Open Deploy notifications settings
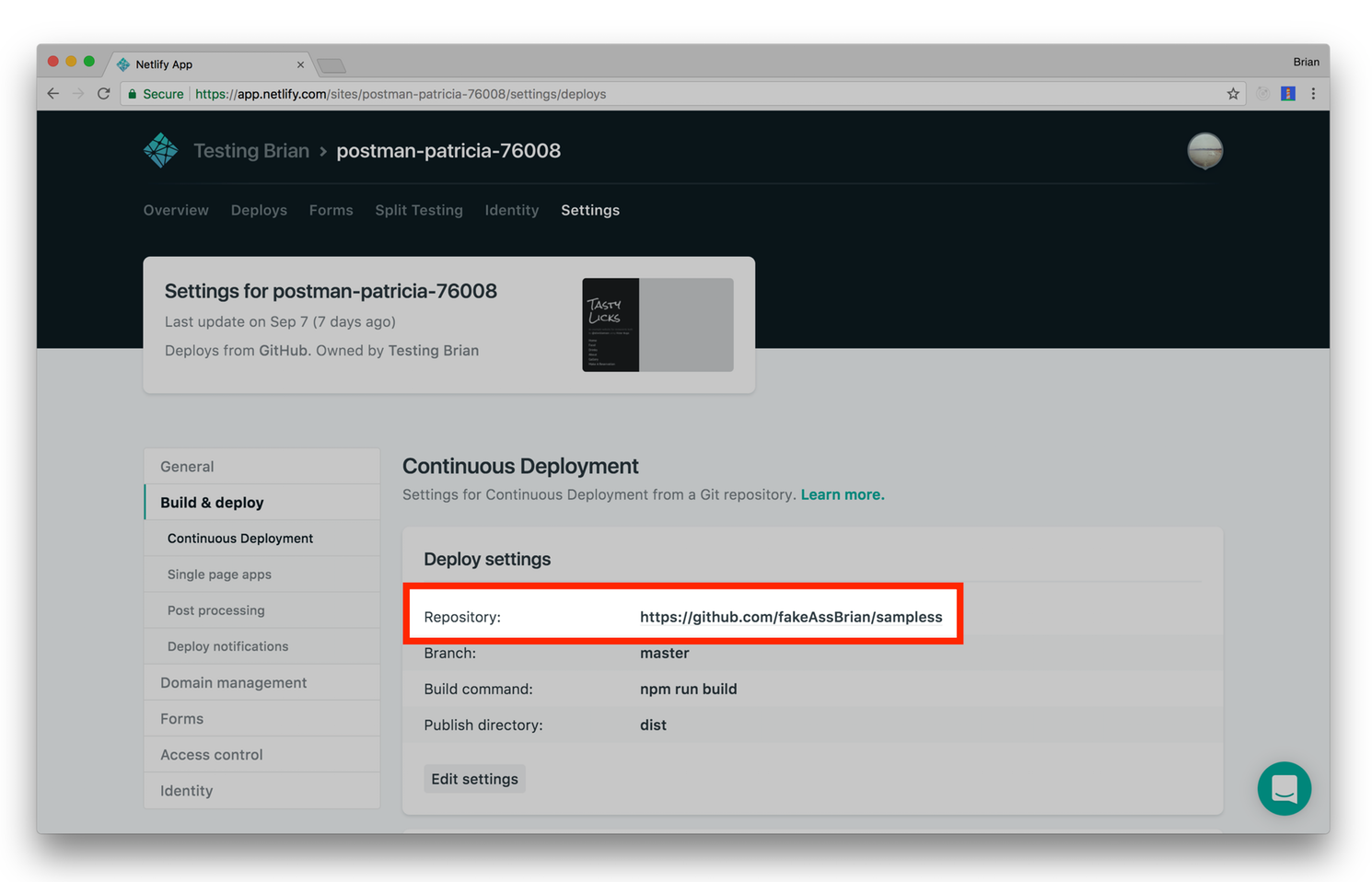The height and width of the screenshot is (882, 1372). pos(227,645)
